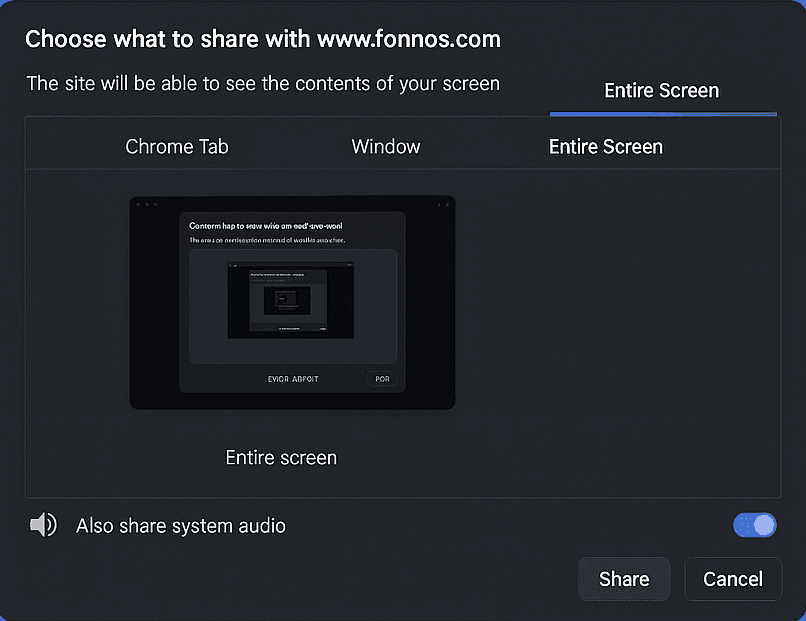This screenshot has height=621, width=806.
Task: Click the Share button
Action: click(624, 579)
